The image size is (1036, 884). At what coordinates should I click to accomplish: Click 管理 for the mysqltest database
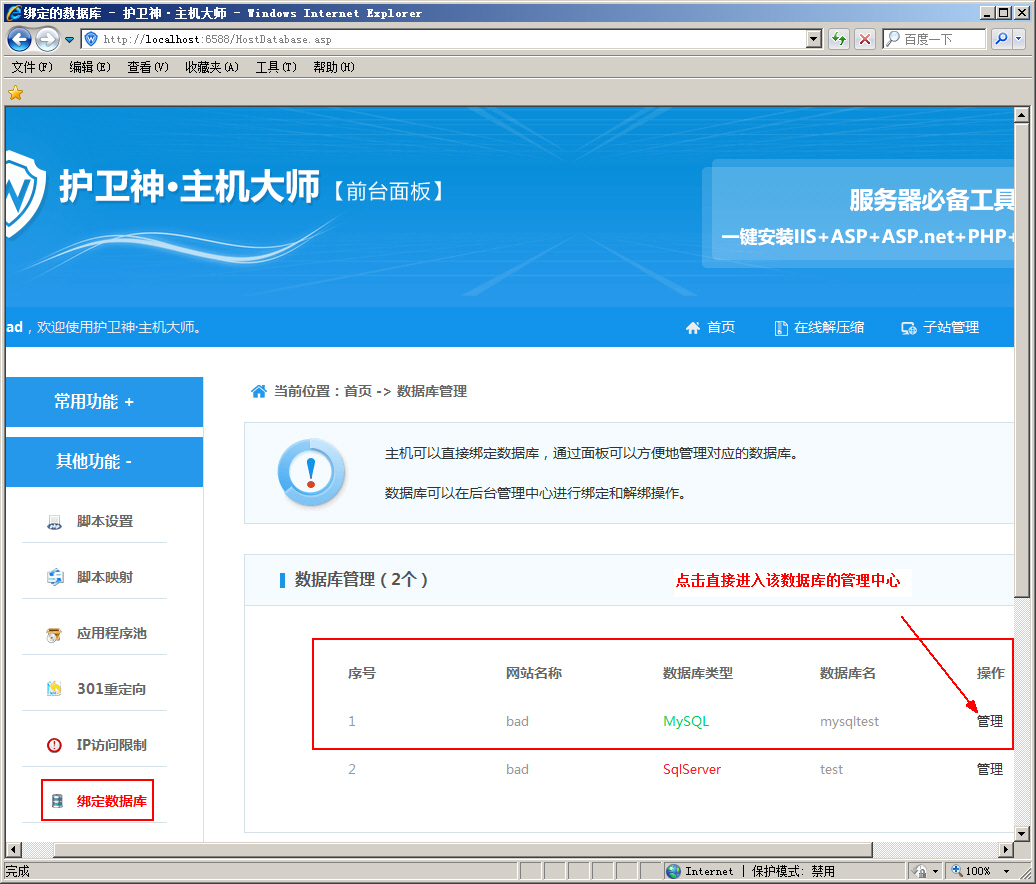989,721
